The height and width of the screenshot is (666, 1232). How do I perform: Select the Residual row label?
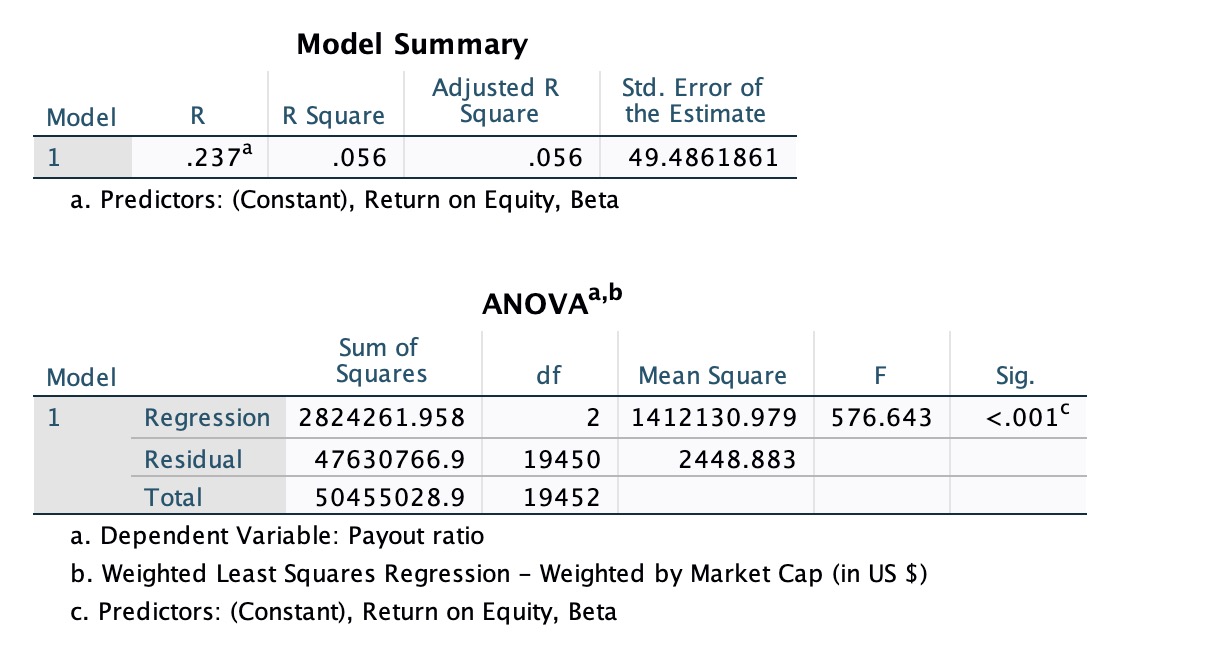click(x=194, y=459)
